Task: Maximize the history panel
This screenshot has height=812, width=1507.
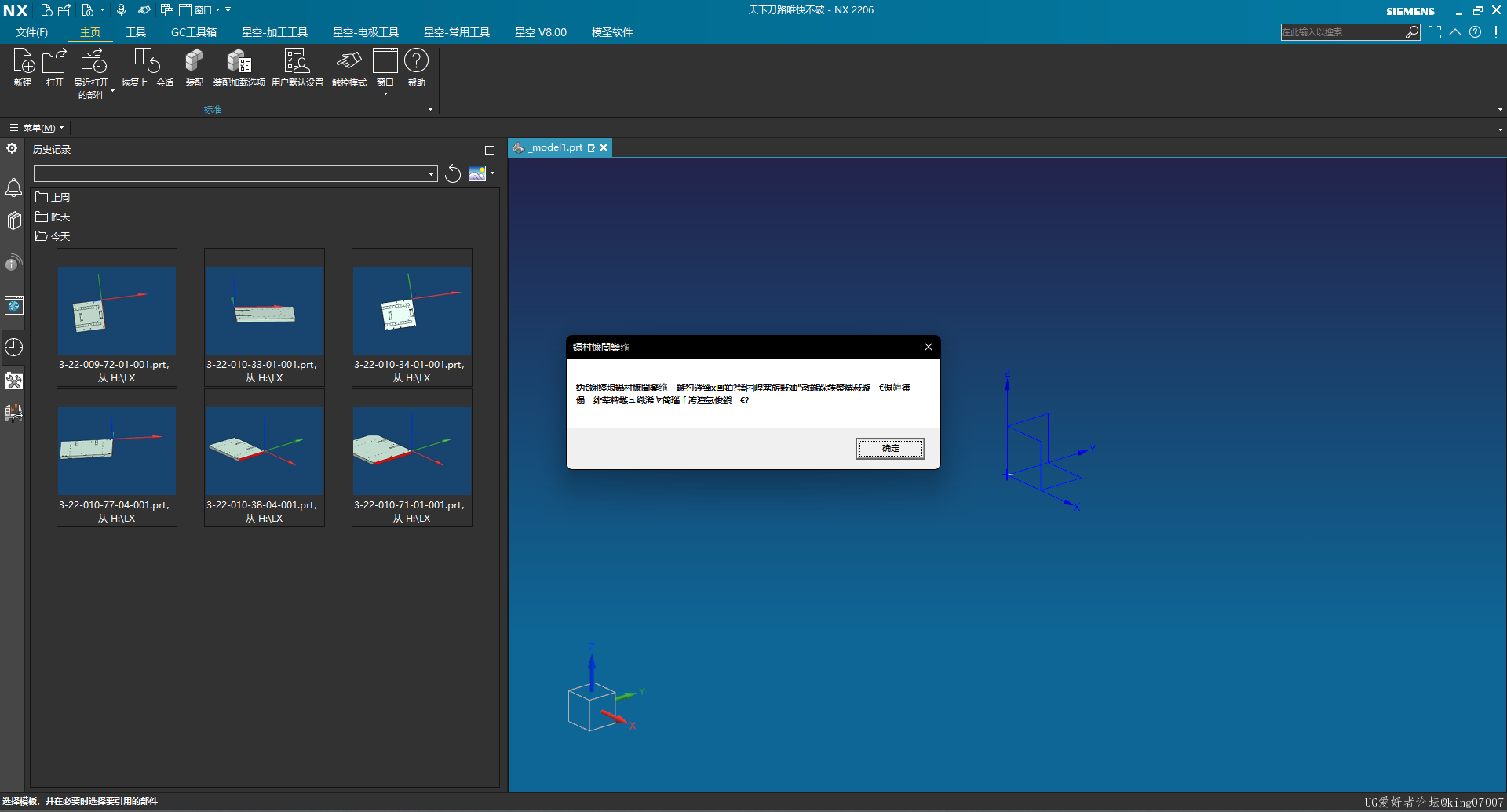Action: [490, 150]
